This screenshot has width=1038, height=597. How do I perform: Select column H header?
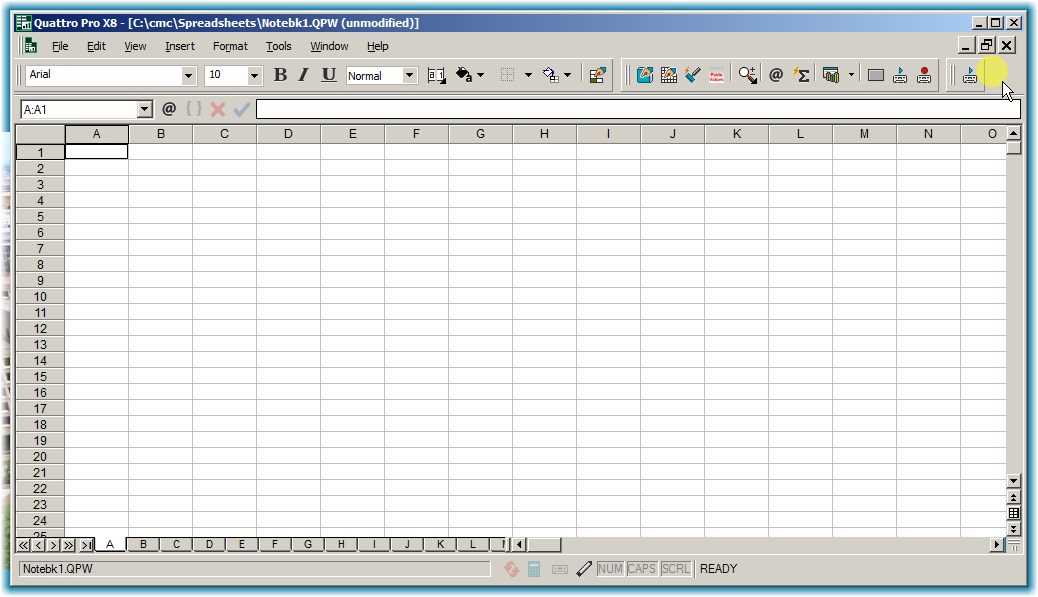pos(544,134)
